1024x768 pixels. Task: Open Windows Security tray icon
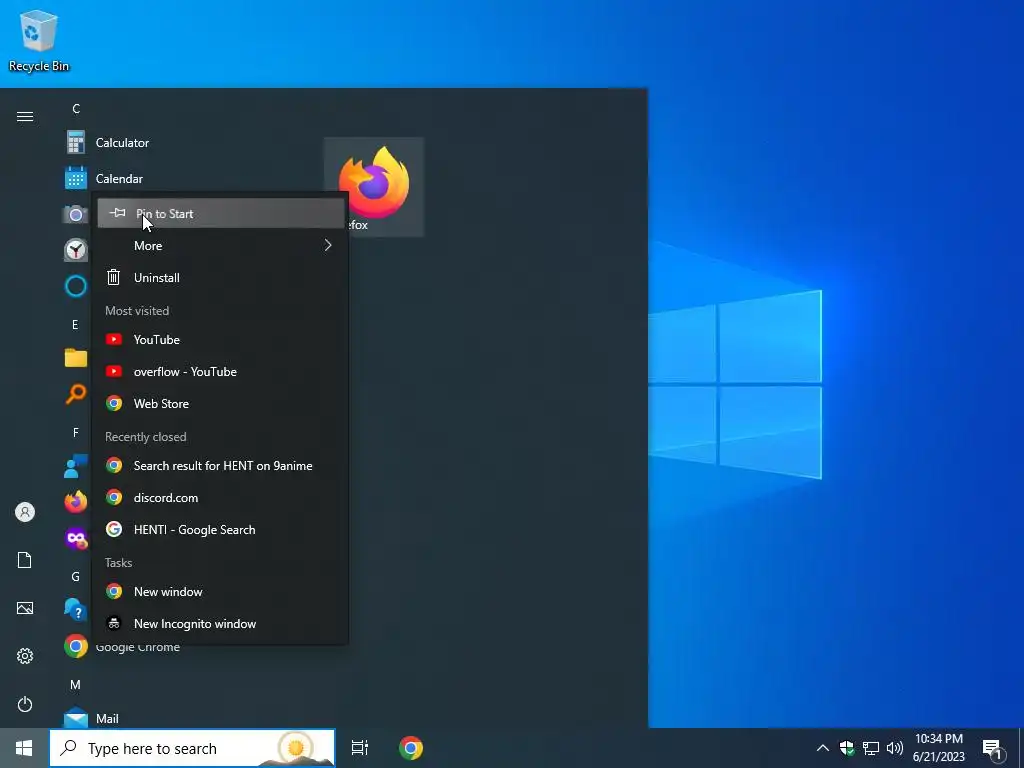pos(847,748)
